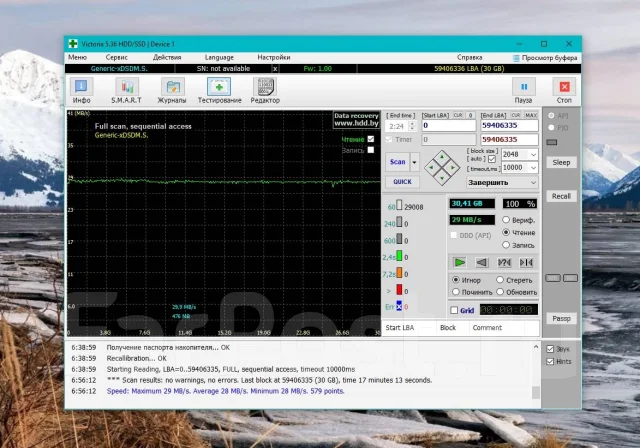Expand the timeout 10000 dropdown
This screenshot has height=448, width=640.
(533, 168)
